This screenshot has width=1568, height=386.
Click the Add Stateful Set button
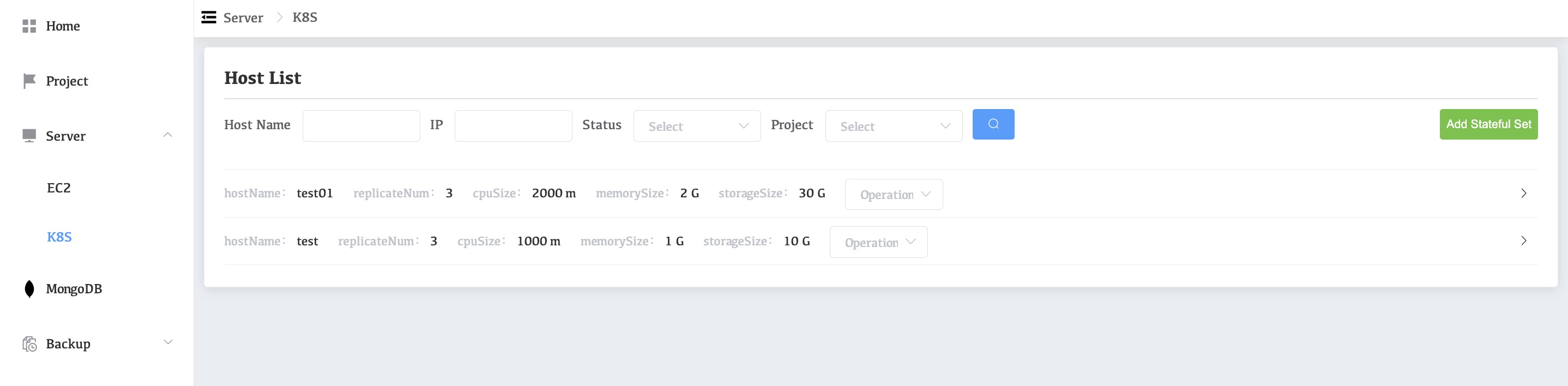click(1488, 124)
